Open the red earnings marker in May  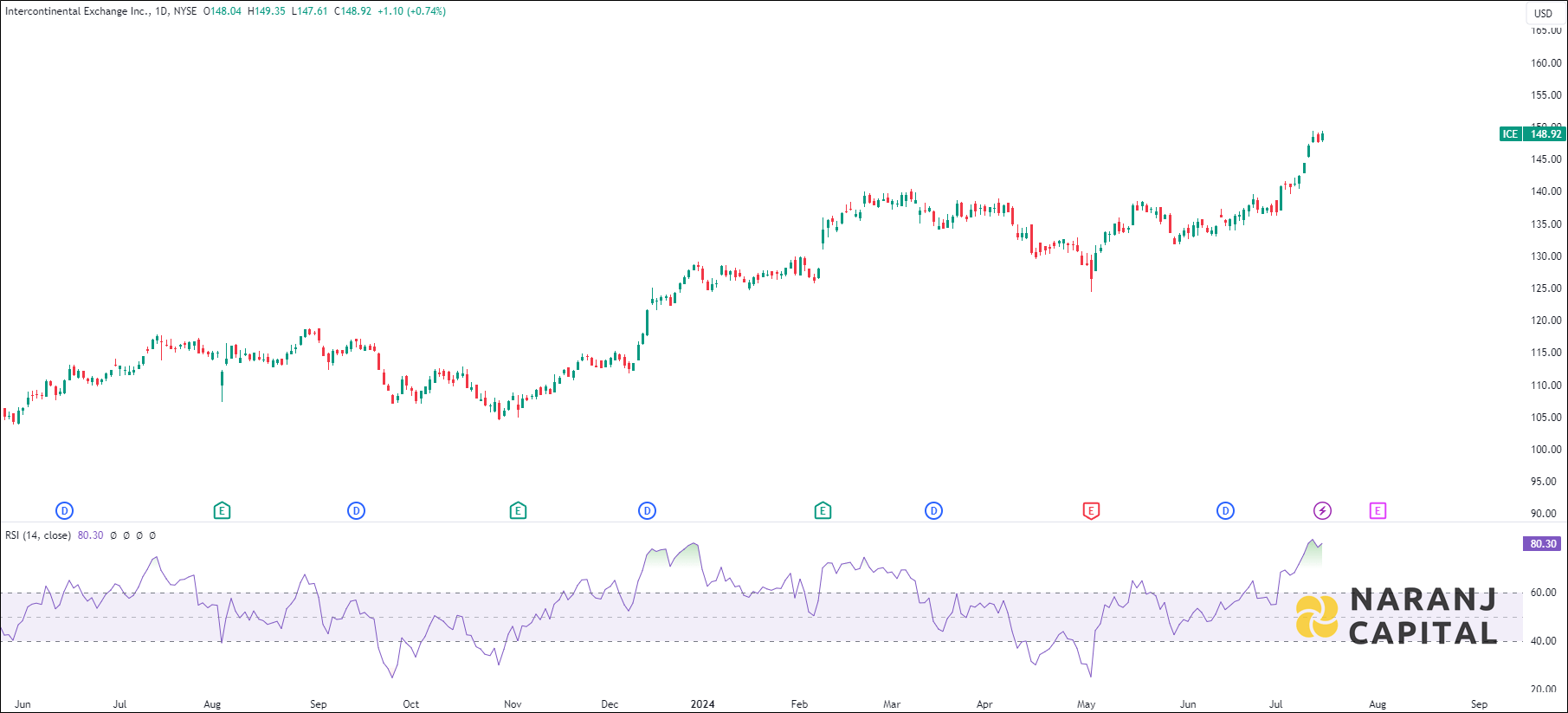tap(1091, 511)
